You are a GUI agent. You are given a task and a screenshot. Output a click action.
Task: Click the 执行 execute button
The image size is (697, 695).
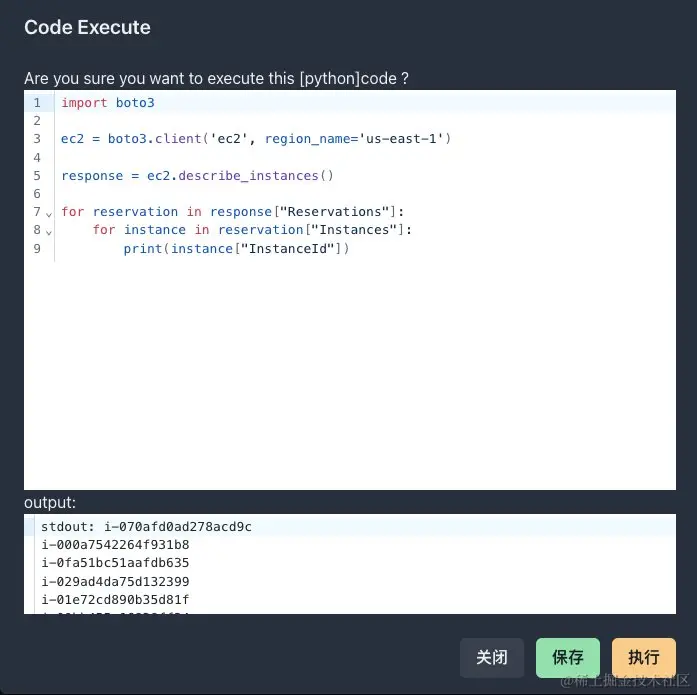tap(644, 657)
